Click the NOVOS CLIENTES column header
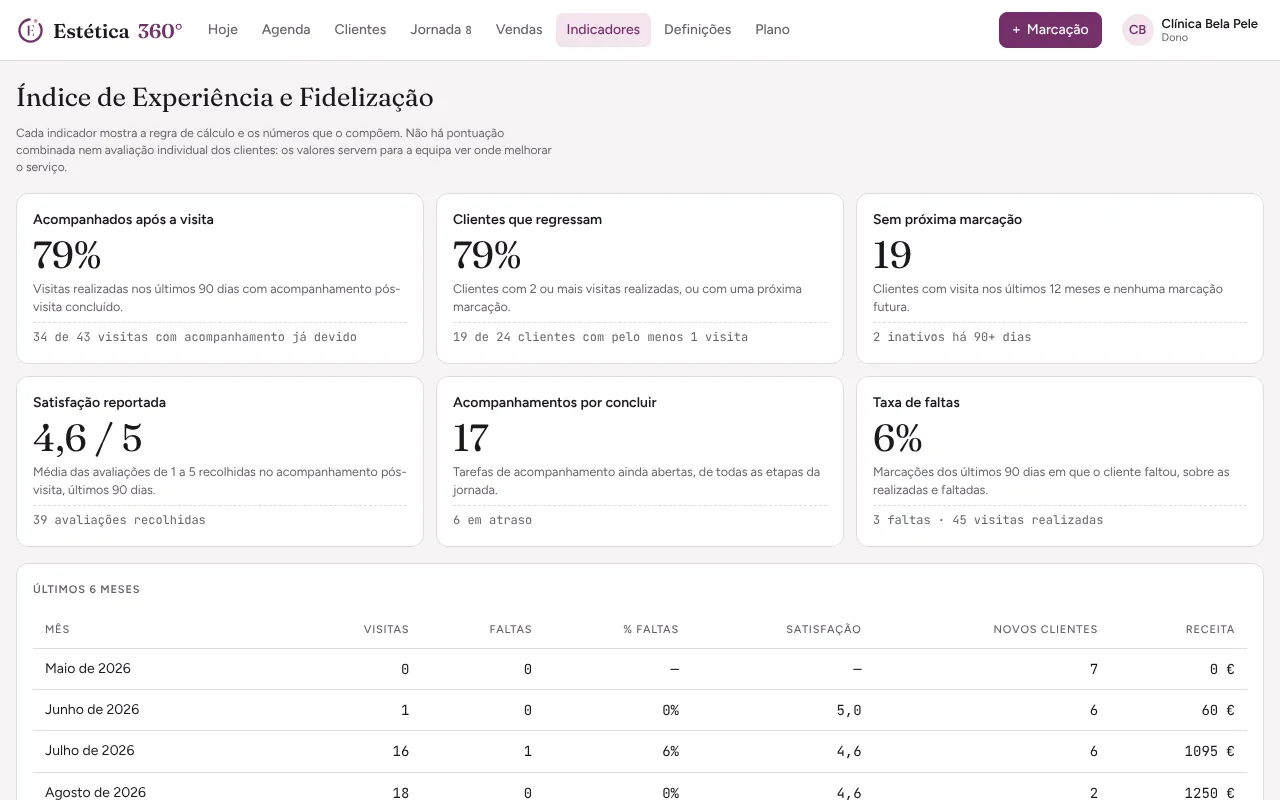Screen dimensions: 1280x800 (x=1045, y=629)
